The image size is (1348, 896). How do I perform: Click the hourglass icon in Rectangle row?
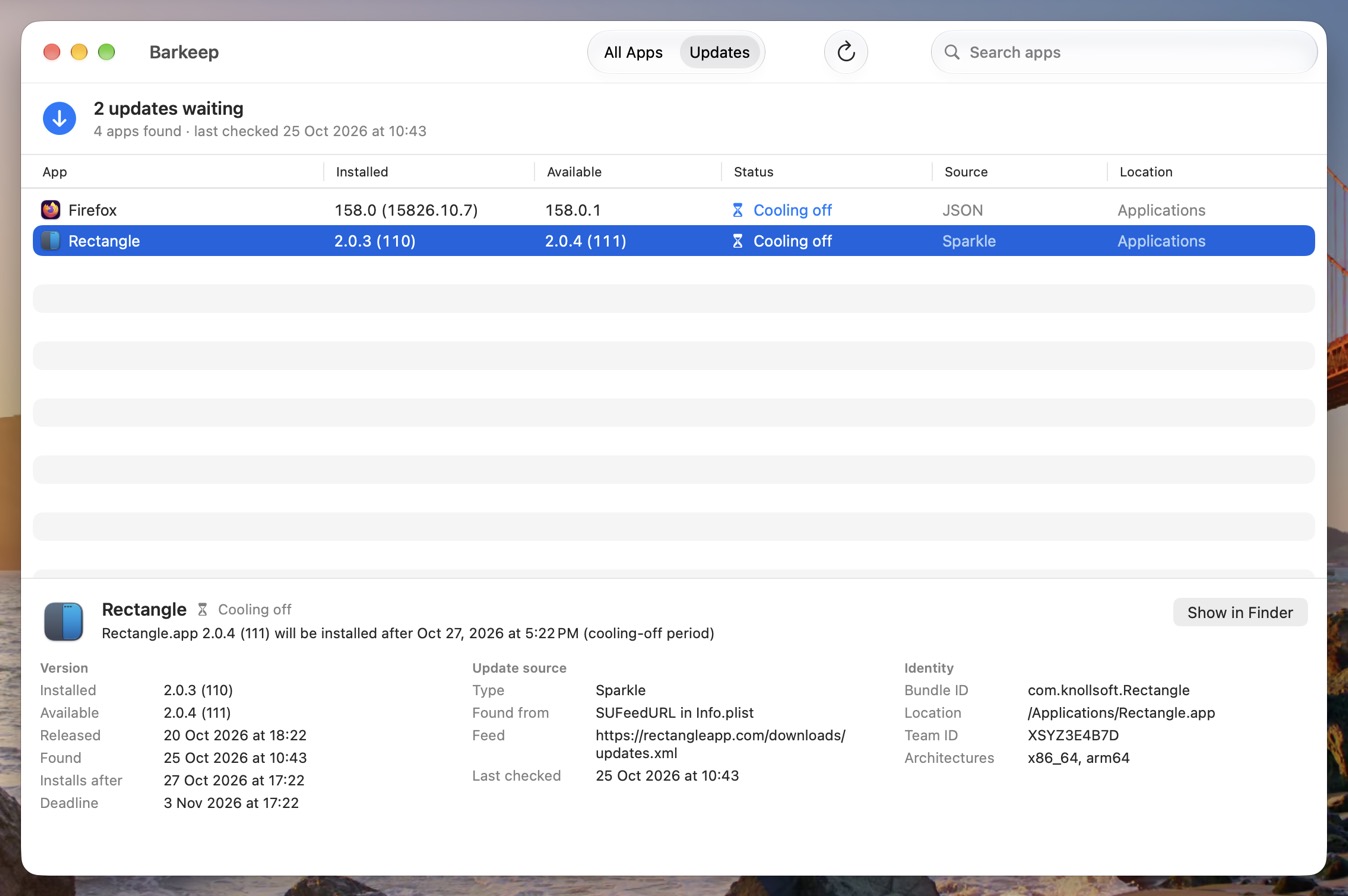pyautogui.click(x=738, y=241)
